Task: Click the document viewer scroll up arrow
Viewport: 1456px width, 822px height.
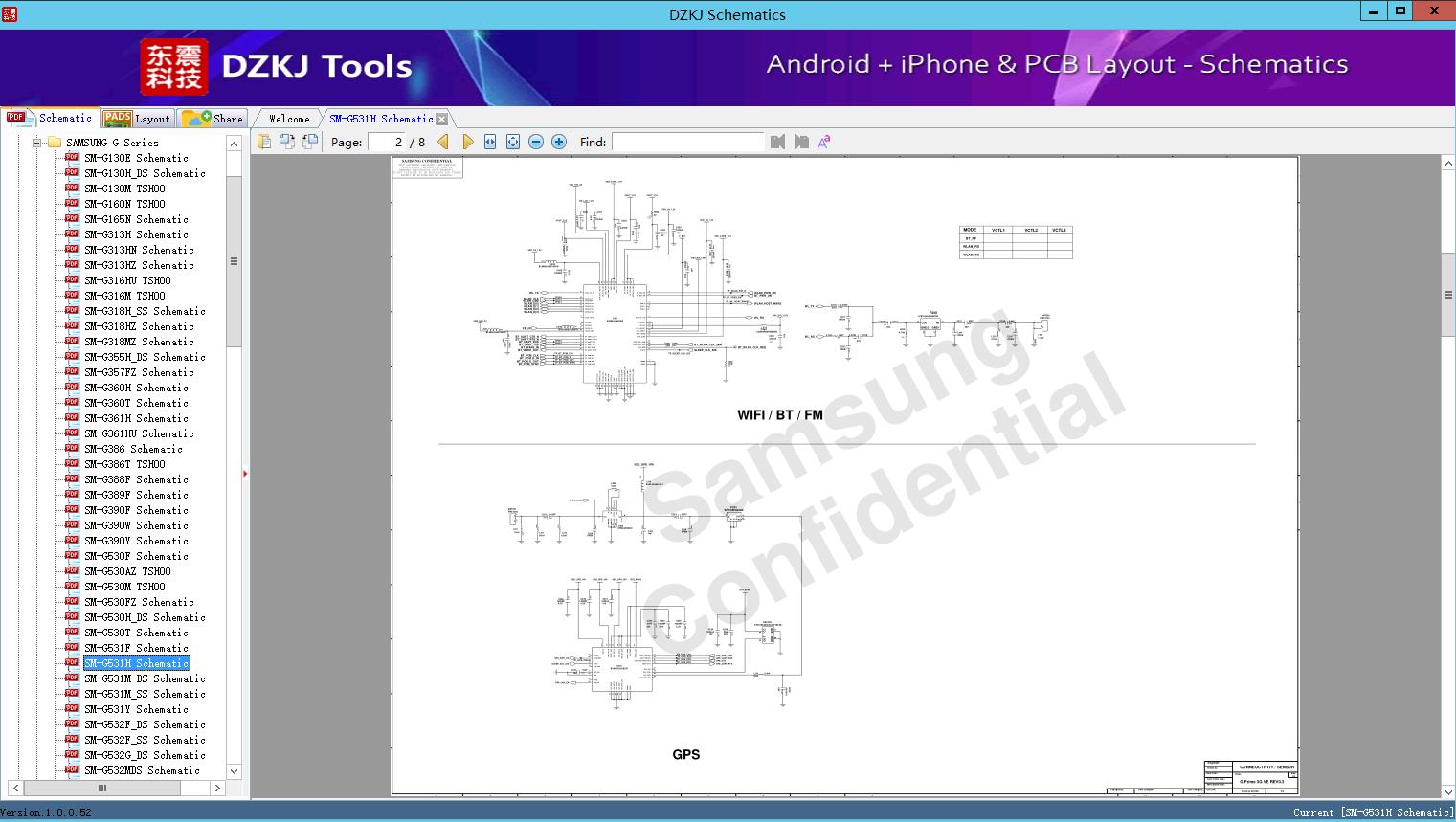Action: click(1448, 164)
